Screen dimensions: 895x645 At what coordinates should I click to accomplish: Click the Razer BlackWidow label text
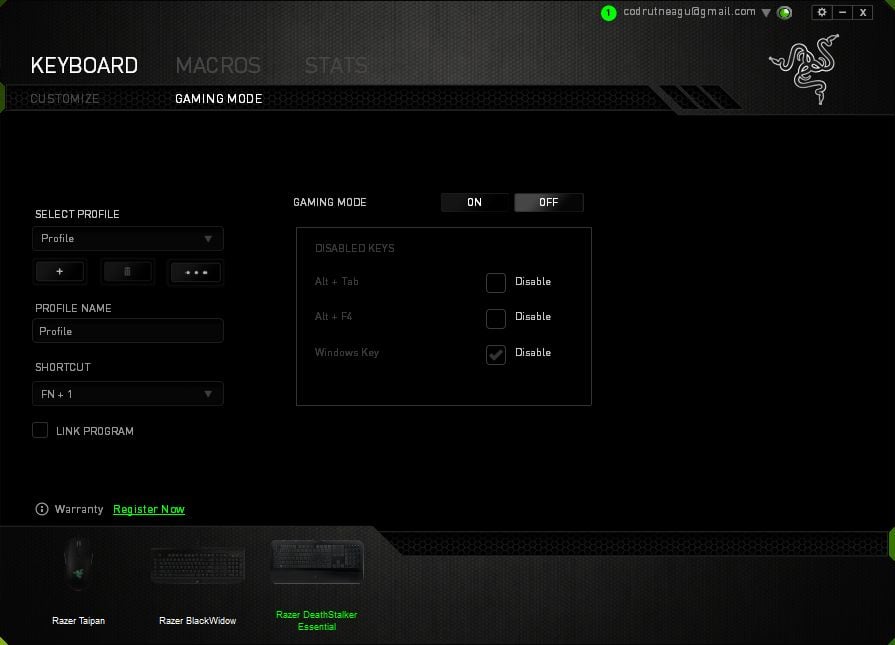click(197, 620)
